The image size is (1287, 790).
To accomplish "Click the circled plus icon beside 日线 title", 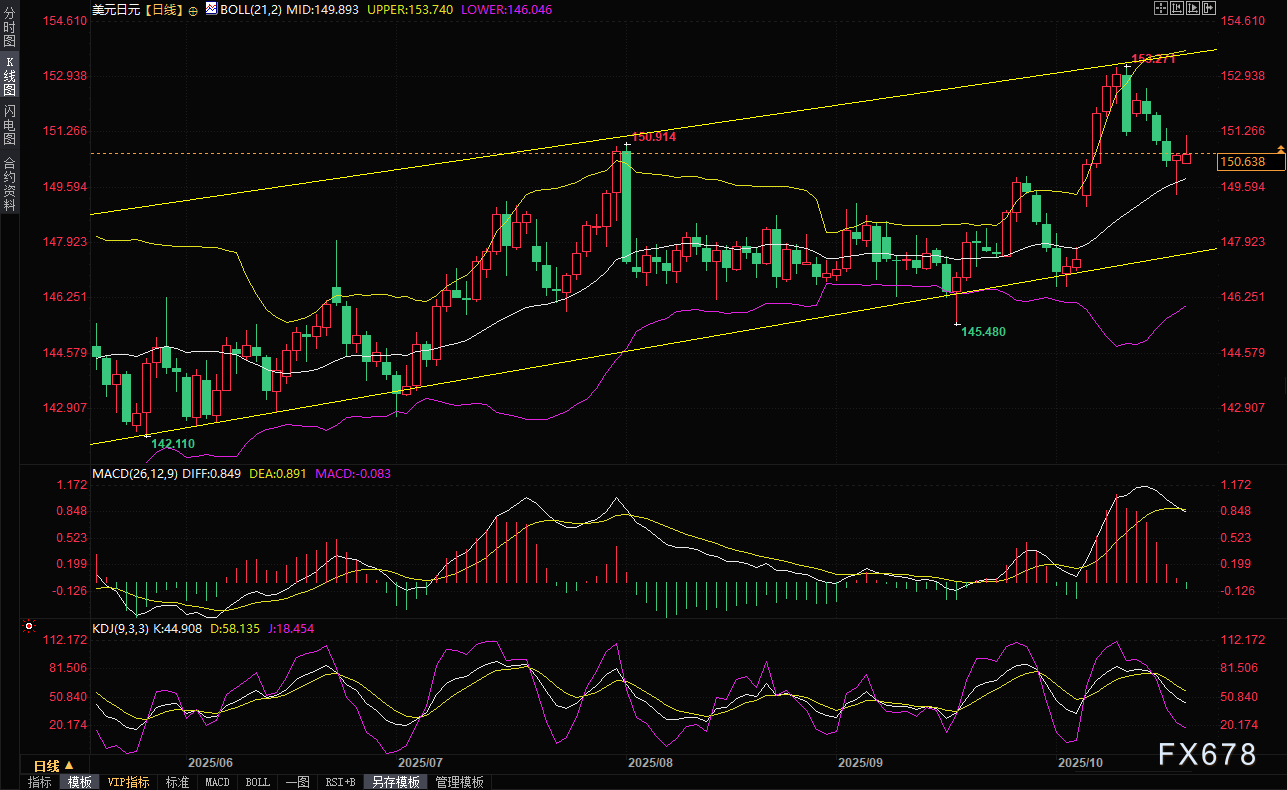I will (191, 8).
